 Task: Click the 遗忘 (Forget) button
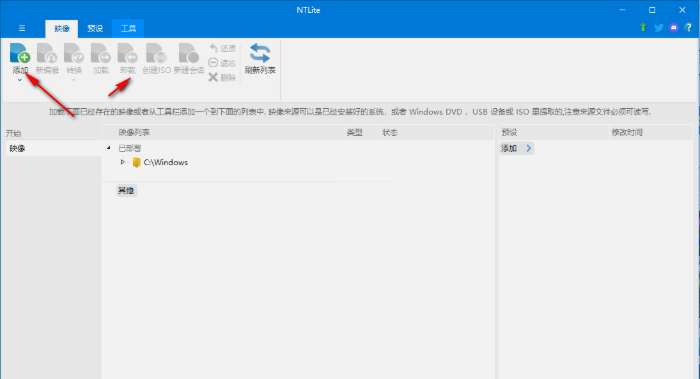point(222,63)
